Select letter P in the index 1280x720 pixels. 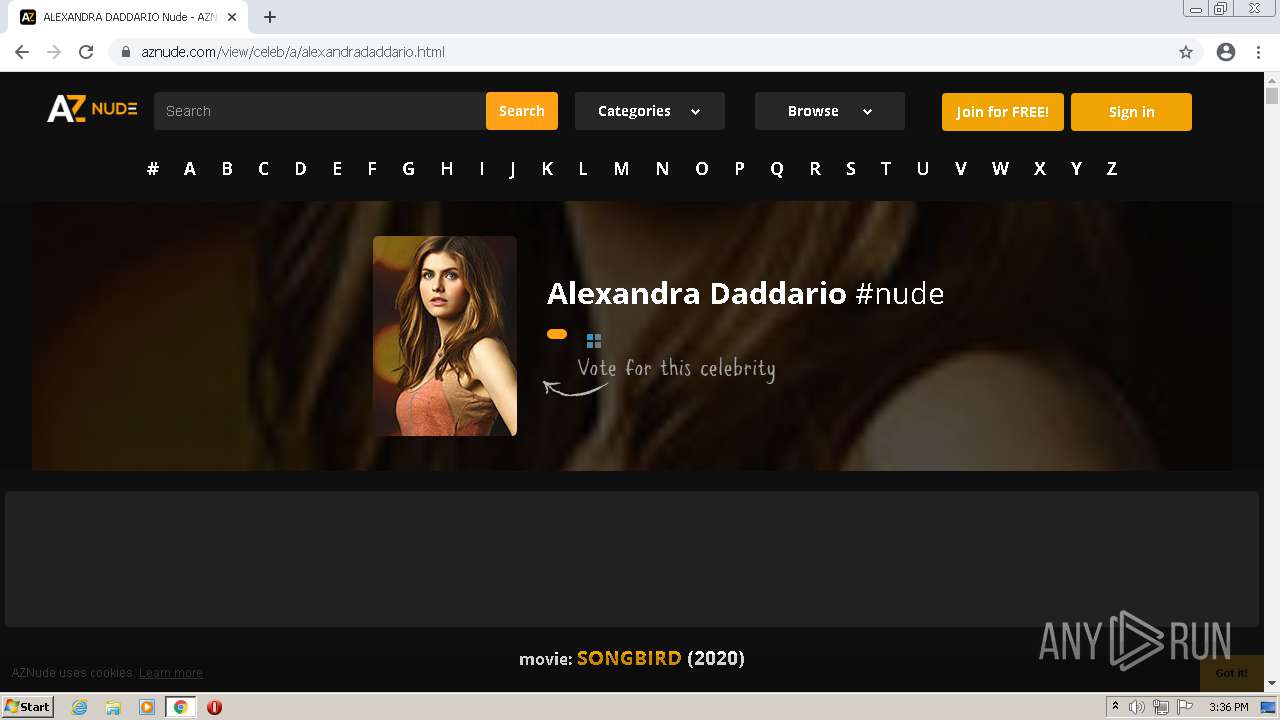click(739, 169)
